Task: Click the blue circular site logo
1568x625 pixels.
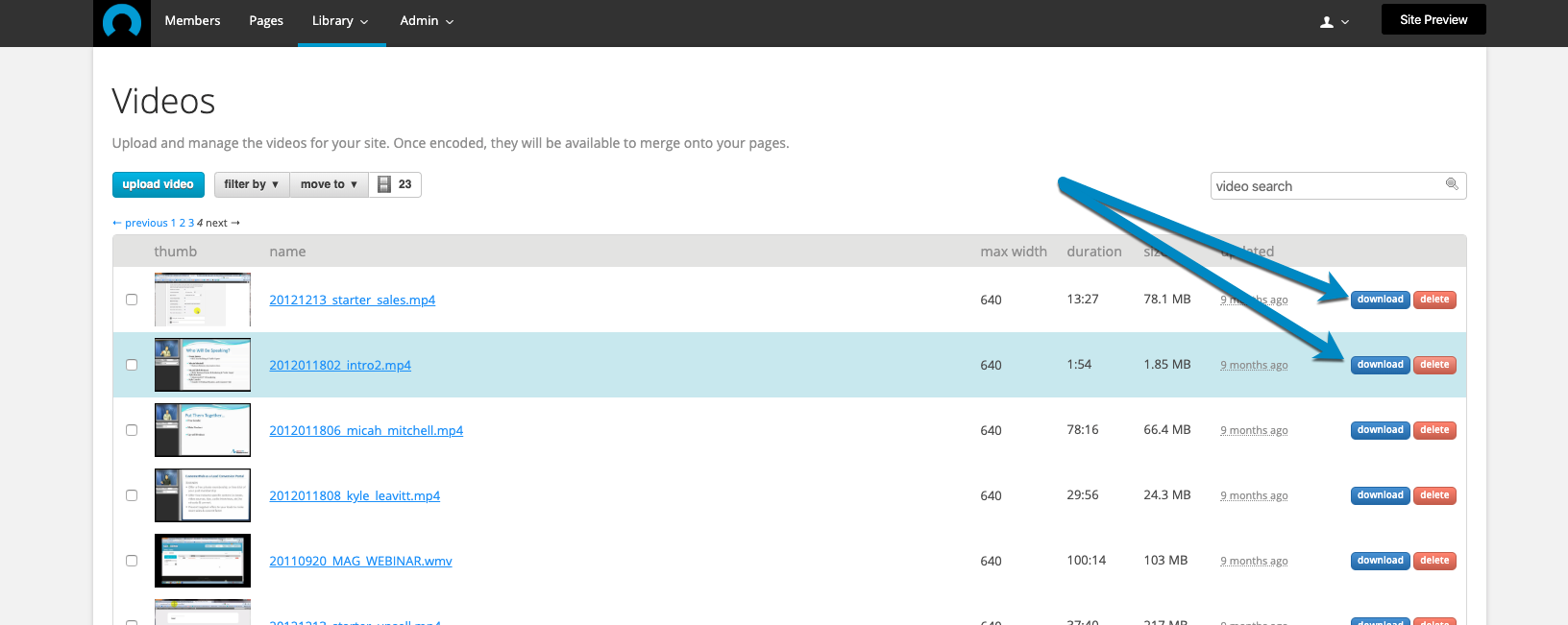Action: pos(122,21)
